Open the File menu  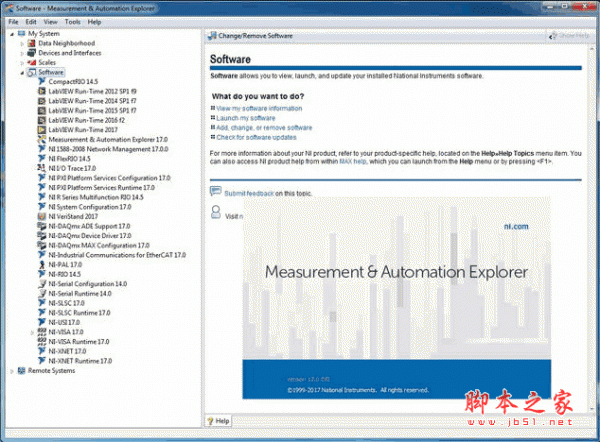(13, 22)
